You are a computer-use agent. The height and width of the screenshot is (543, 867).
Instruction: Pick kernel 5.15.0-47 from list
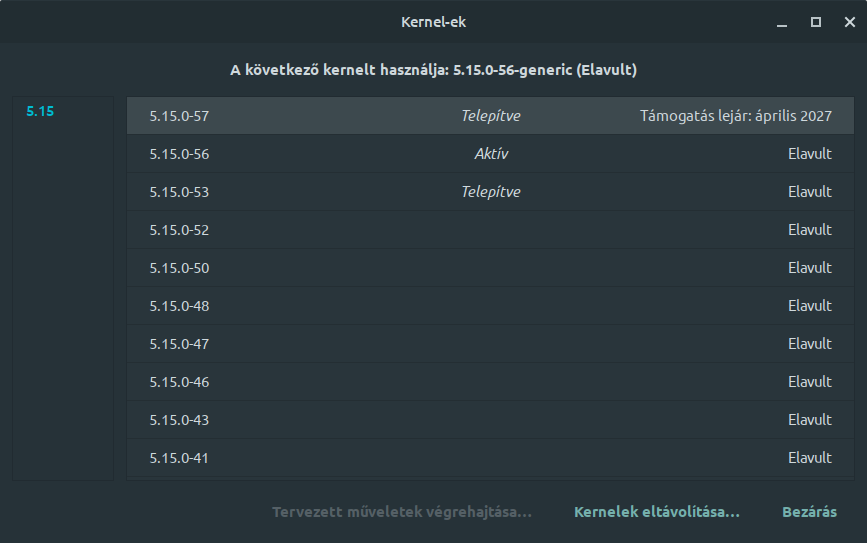click(x=490, y=344)
